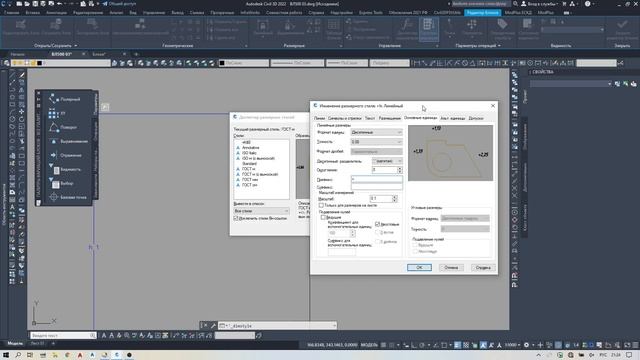The width and height of the screenshot is (640, 360).
Task: Click the Save icon in quick access toolbar
Action: (x=35, y=4)
